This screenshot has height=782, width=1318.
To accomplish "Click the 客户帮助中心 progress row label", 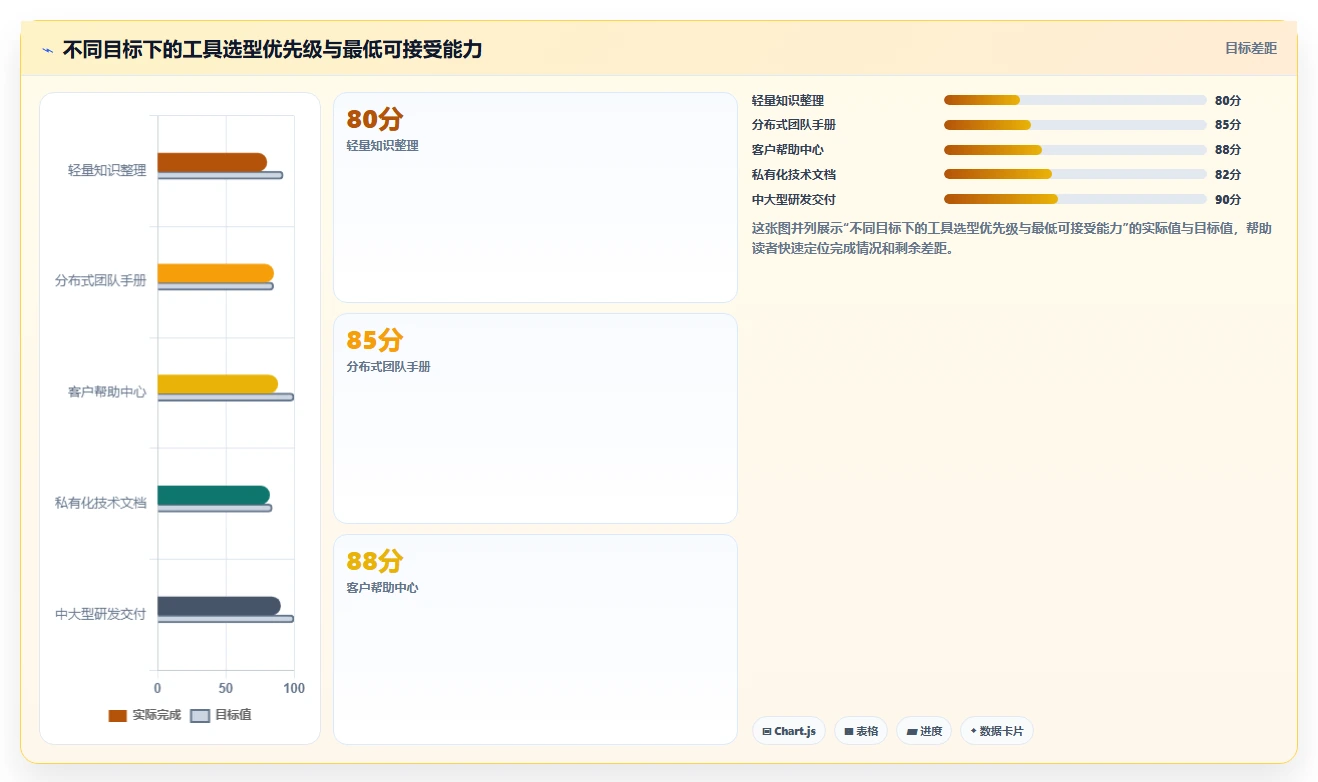I will (788, 150).
